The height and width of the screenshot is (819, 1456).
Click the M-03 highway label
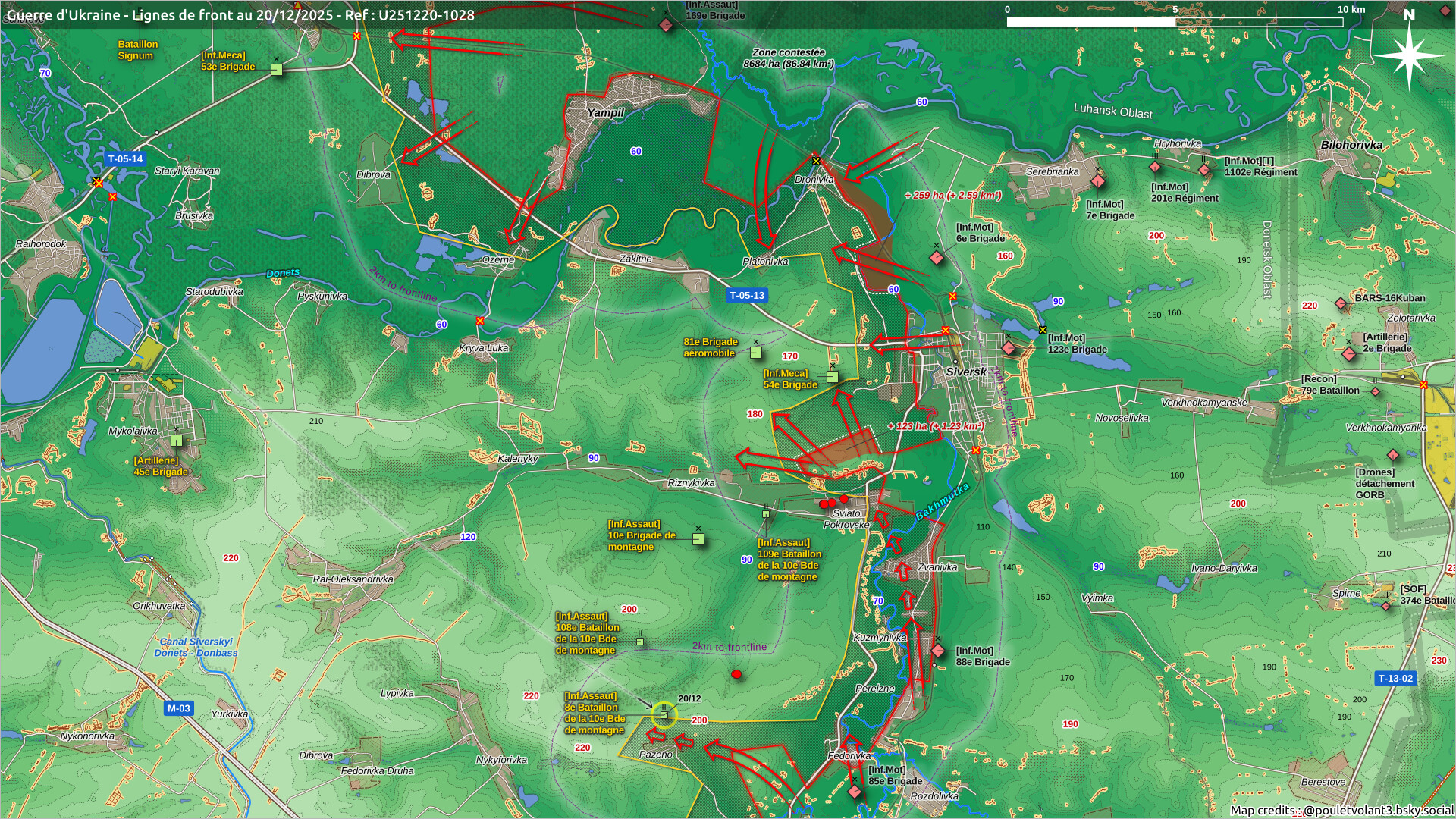click(x=179, y=708)
